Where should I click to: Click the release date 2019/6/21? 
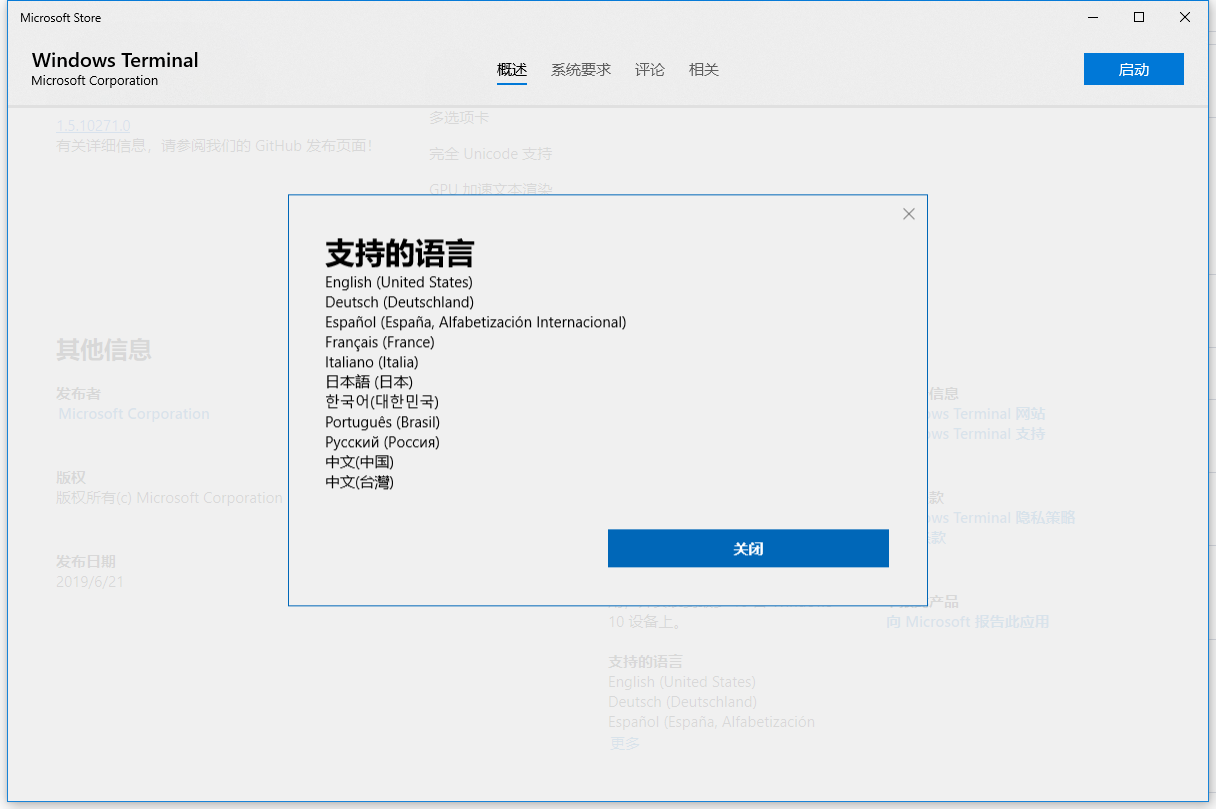tap(90, 582)
